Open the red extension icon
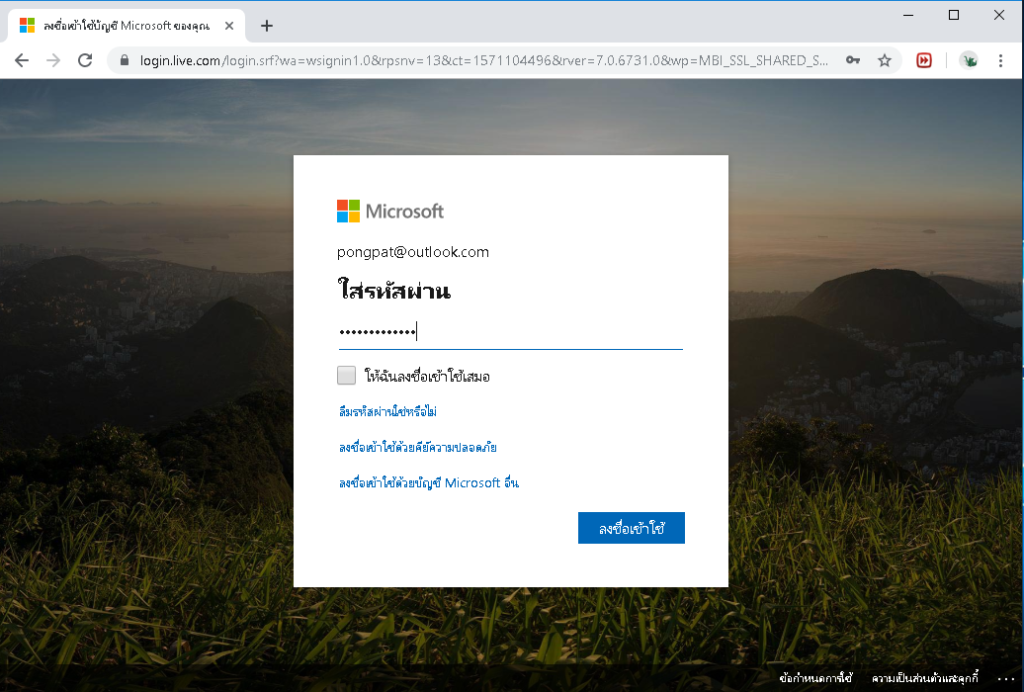The width and height of the screenshot is (1024, 692). click(x=924, y=61)
